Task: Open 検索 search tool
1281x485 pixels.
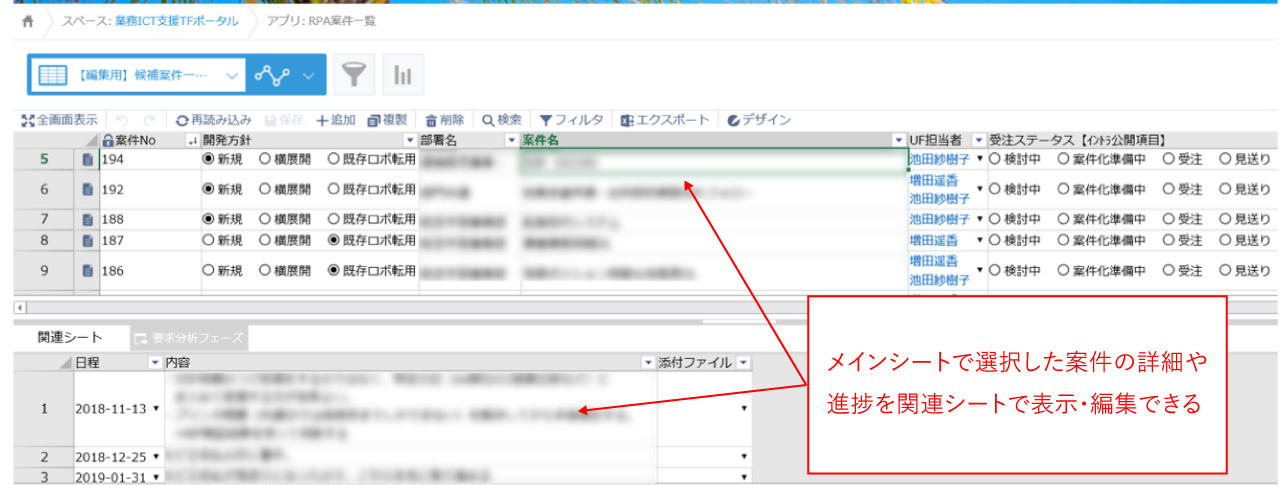Action: coord(502,120)
